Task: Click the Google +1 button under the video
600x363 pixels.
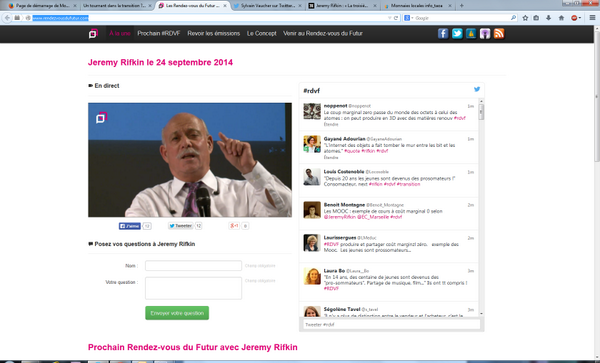Action: click(x=234, y=226)
